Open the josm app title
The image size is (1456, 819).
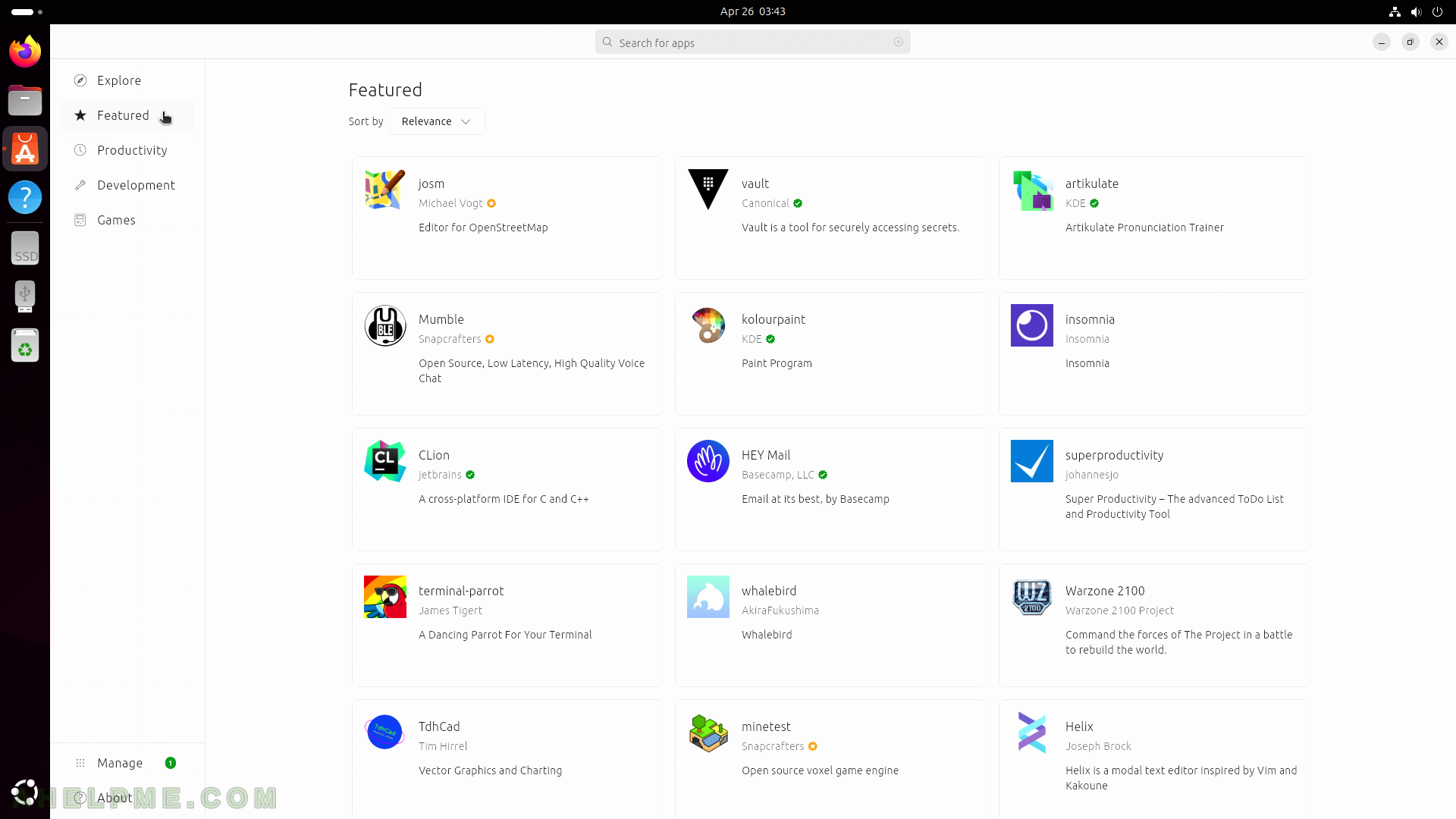pyautogui.click(x=431, y=184)
